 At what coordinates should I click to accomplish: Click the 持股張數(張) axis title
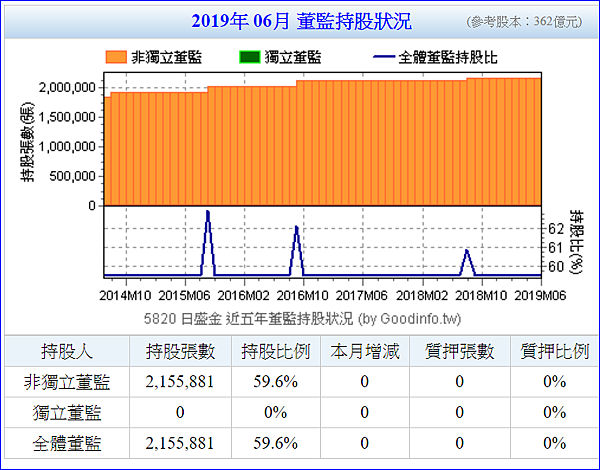(x=28, y=142)
